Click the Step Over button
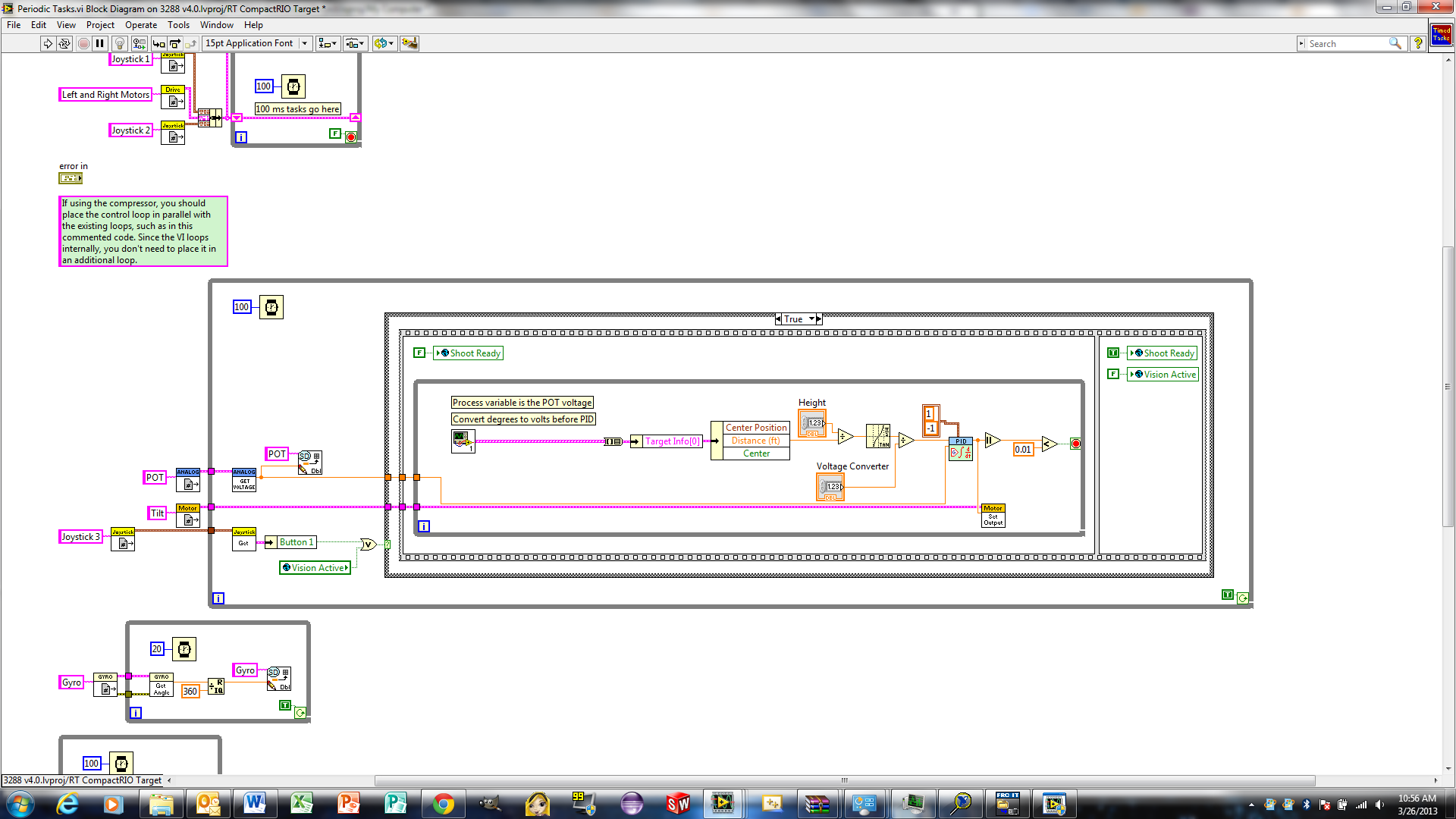 tap(175, 43)
